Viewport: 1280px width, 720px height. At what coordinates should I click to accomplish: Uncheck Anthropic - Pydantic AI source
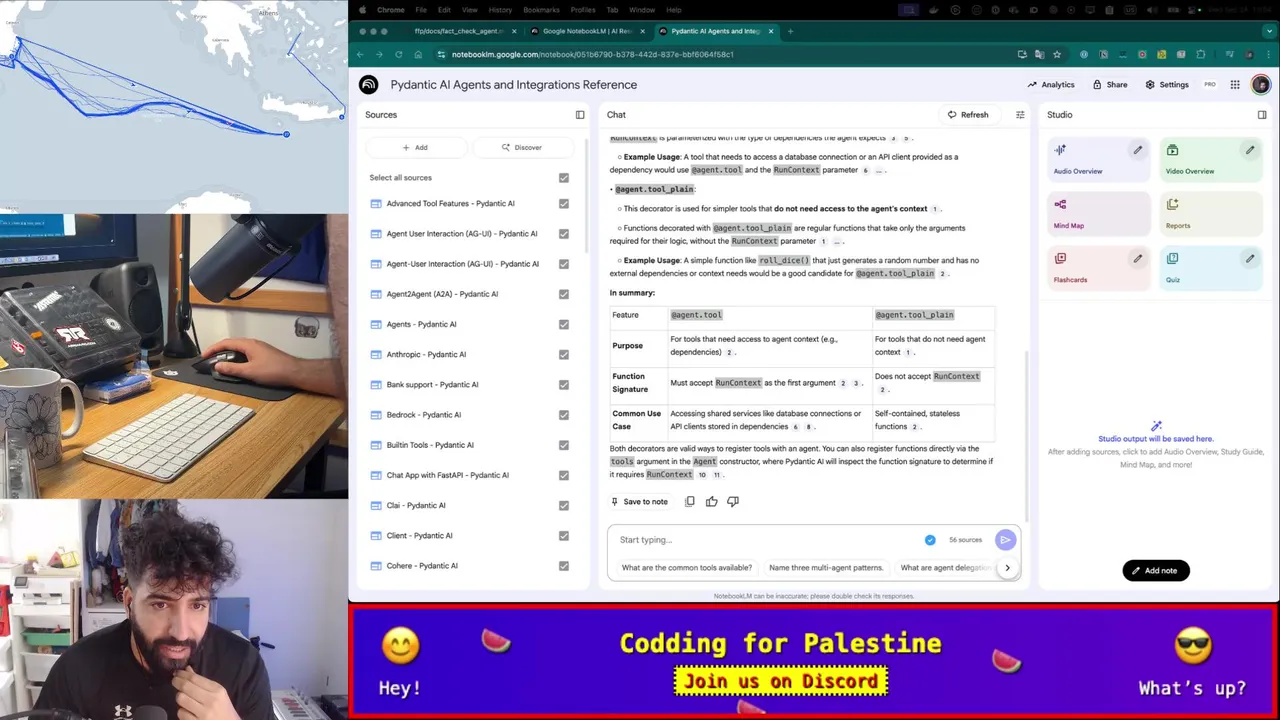[x=564, y=354]
